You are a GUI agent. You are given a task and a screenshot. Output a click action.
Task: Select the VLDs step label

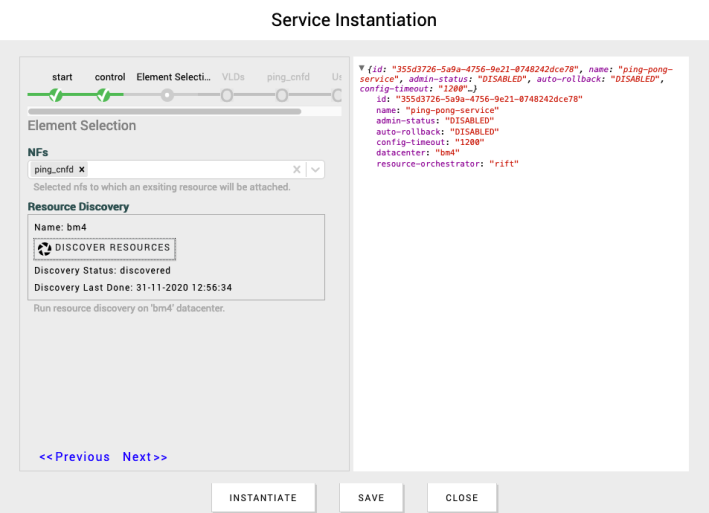[x=233, y=77]
